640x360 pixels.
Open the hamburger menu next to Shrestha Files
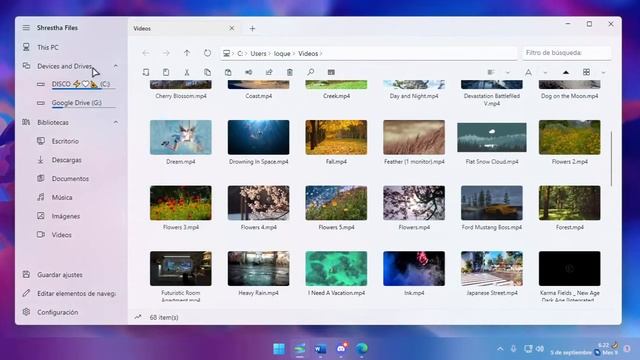click(26, 28)
